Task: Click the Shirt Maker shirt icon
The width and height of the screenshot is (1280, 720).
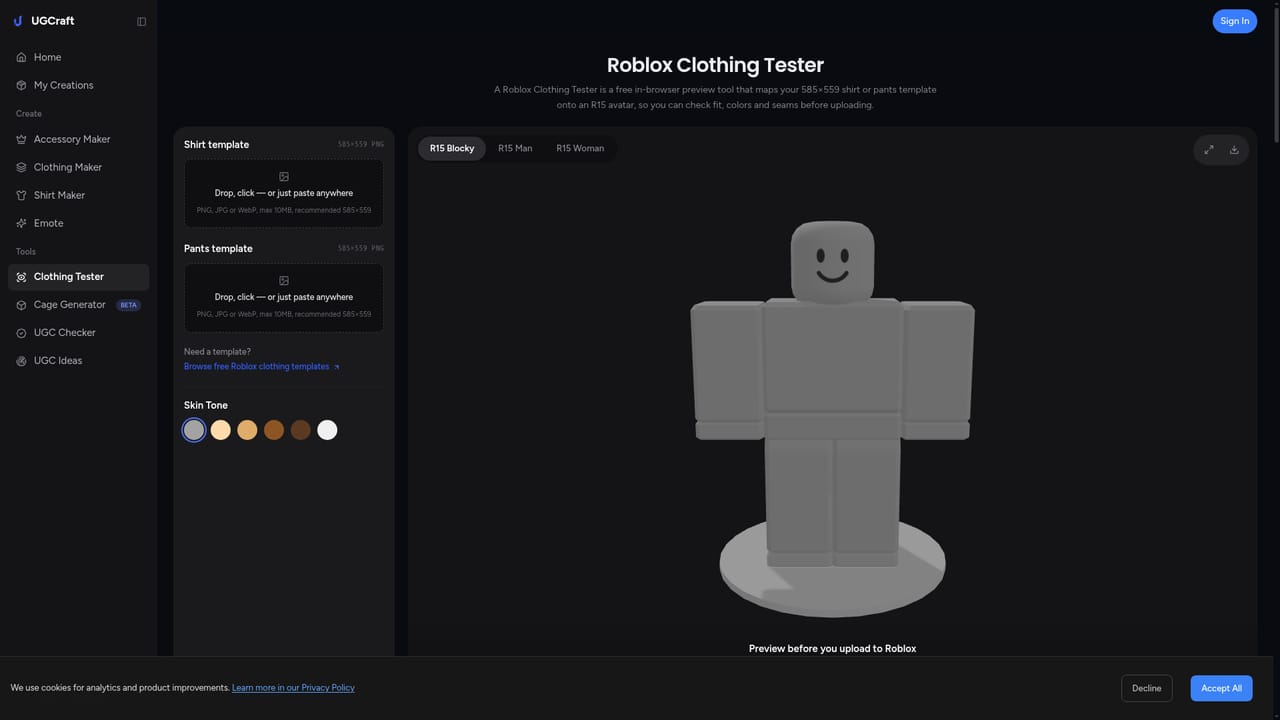Action: (21, 195)
